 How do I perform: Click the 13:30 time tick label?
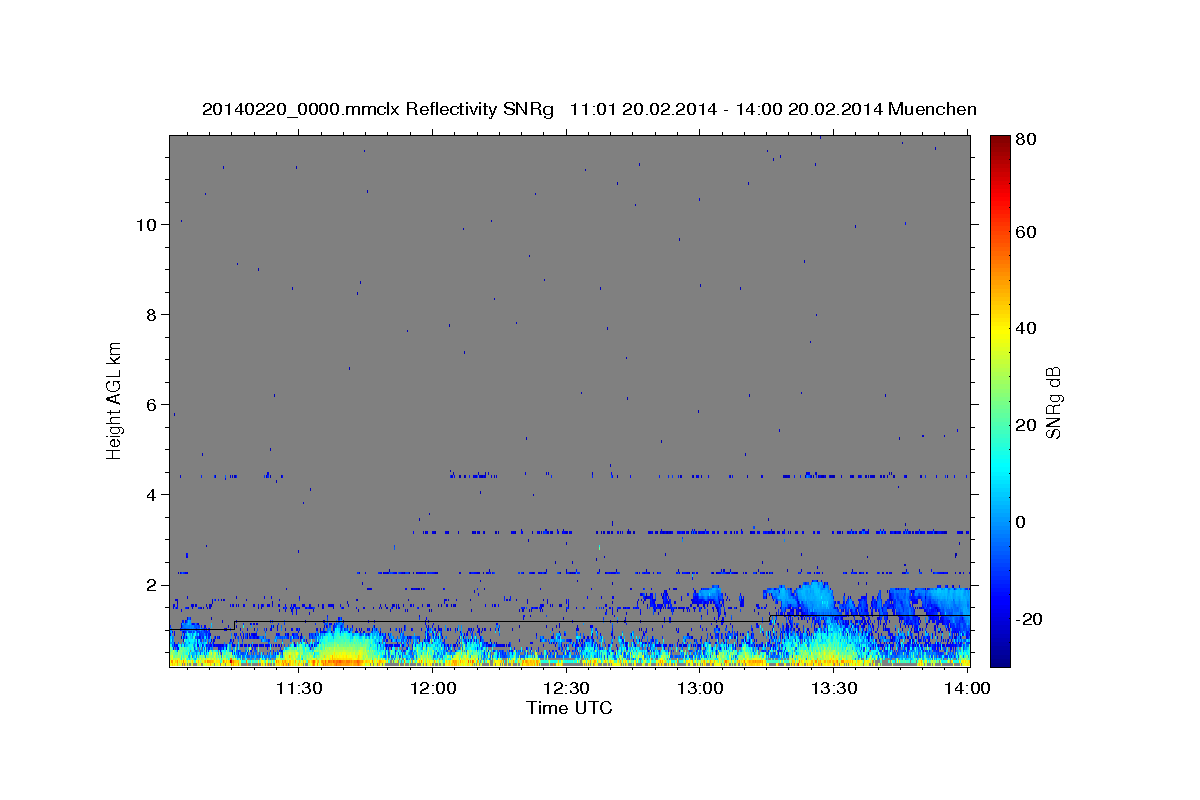click(834, 688)
